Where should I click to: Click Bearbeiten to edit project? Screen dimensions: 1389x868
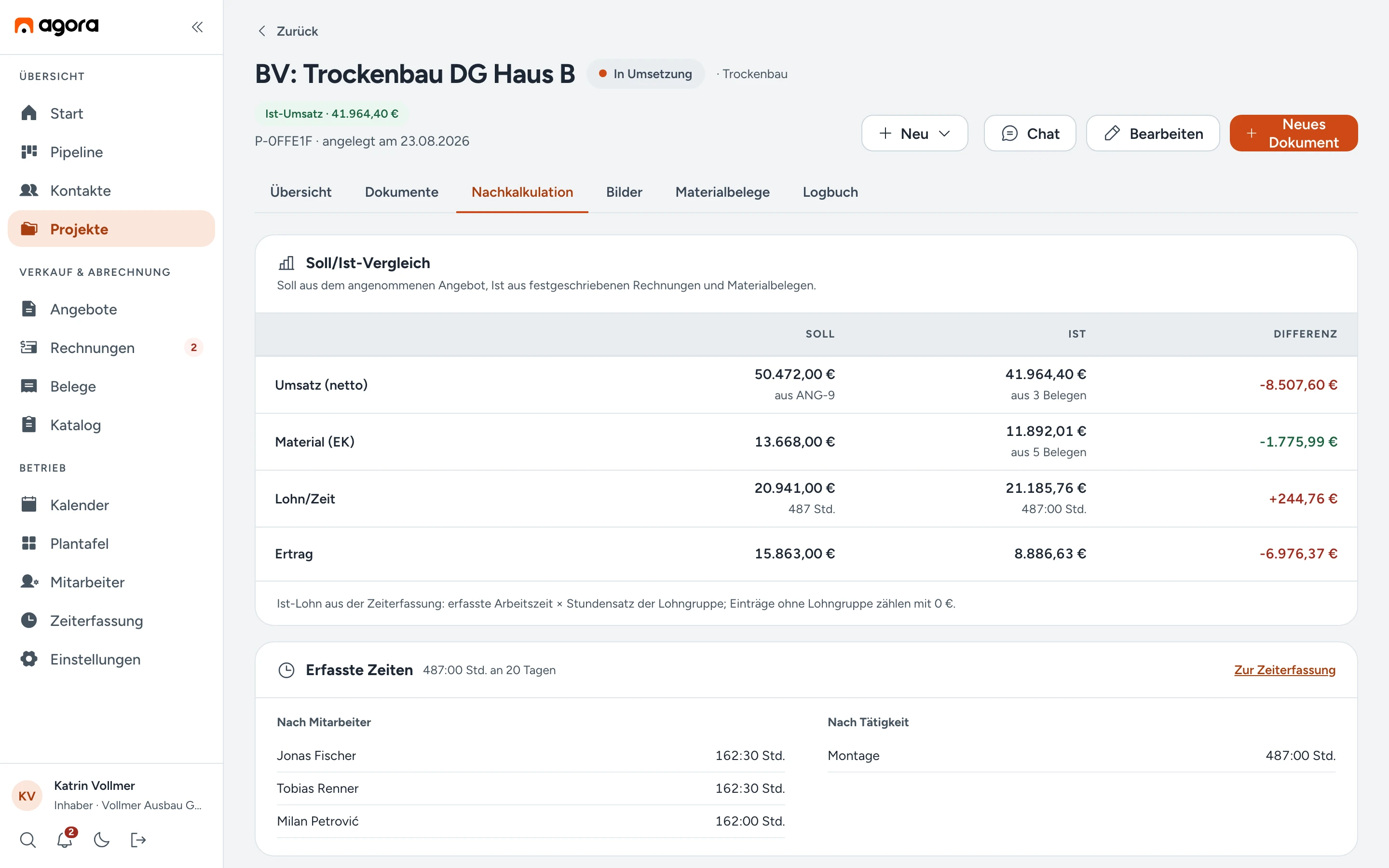tap(1153, 133)
